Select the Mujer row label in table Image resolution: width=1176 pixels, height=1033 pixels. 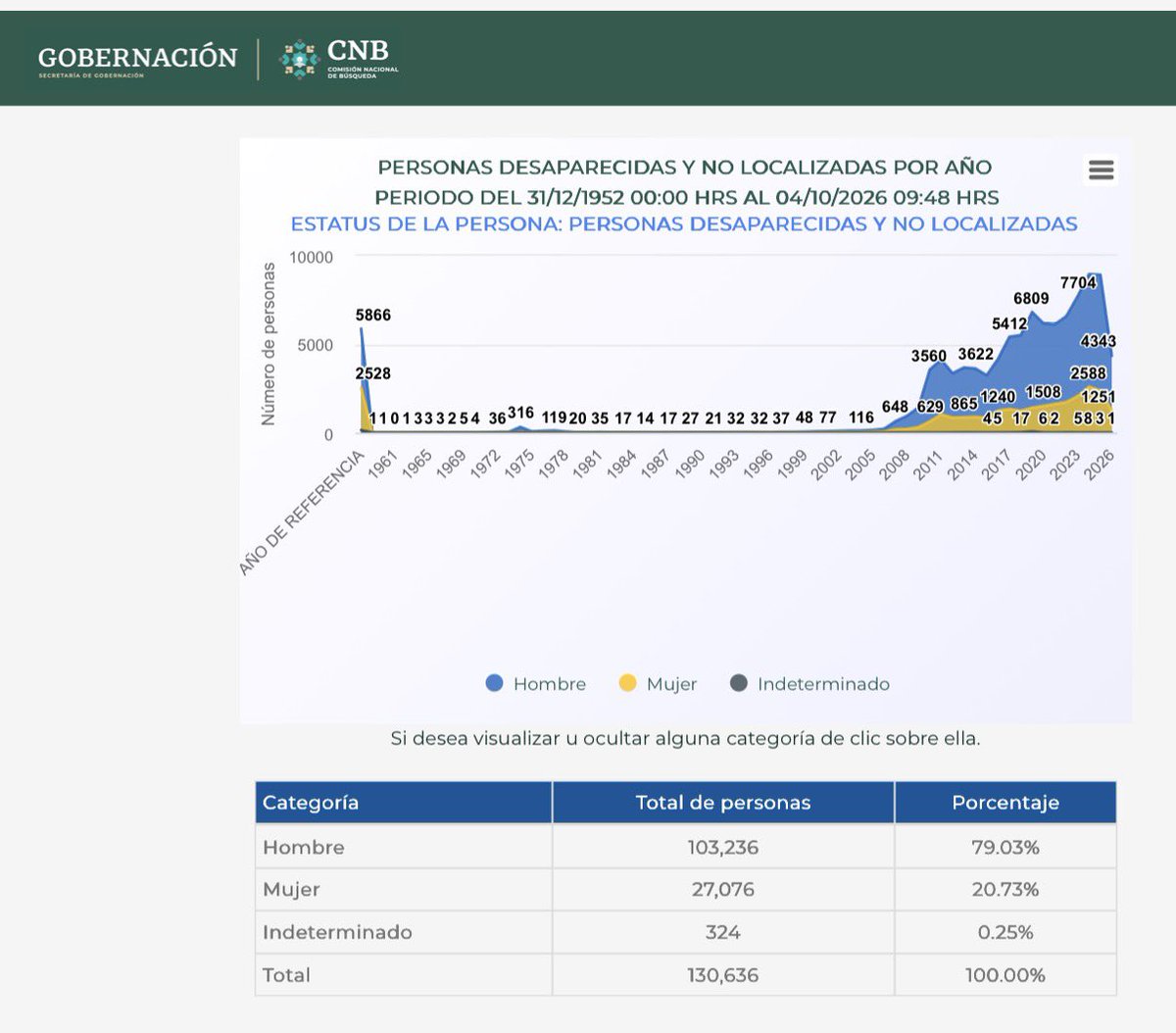(291, 890)
